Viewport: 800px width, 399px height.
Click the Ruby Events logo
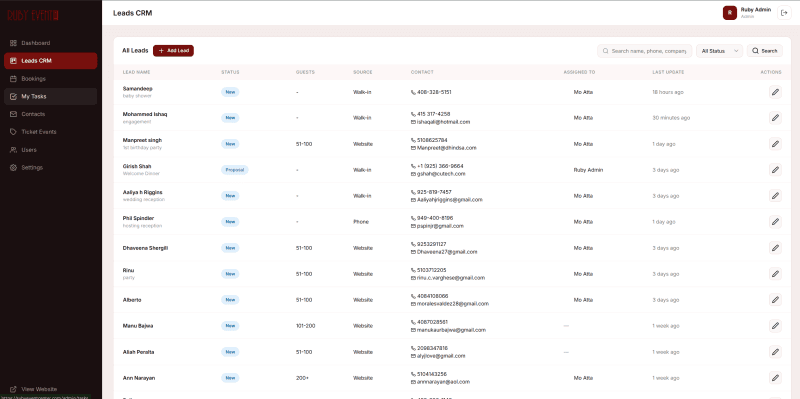point(33,16)
